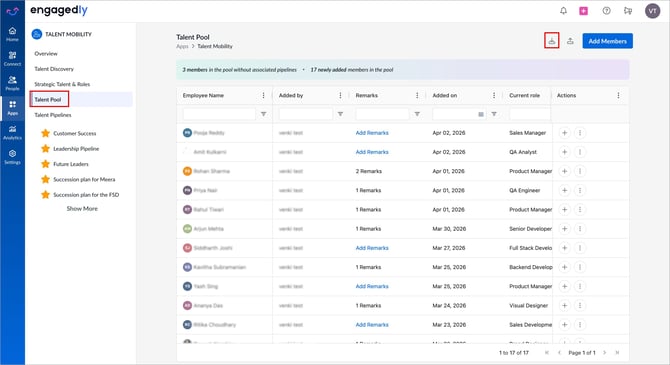Go to the first page in pagination
The height and width of the screenshot is (365, 670).
click(x=547, y=353)
